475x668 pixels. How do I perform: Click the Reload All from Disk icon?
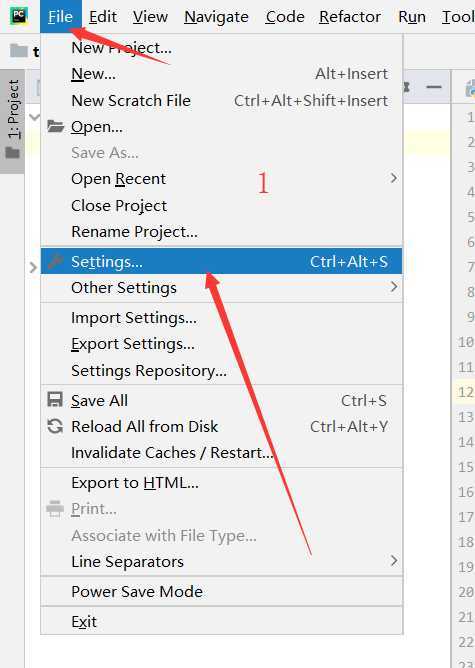click(55, 426)
